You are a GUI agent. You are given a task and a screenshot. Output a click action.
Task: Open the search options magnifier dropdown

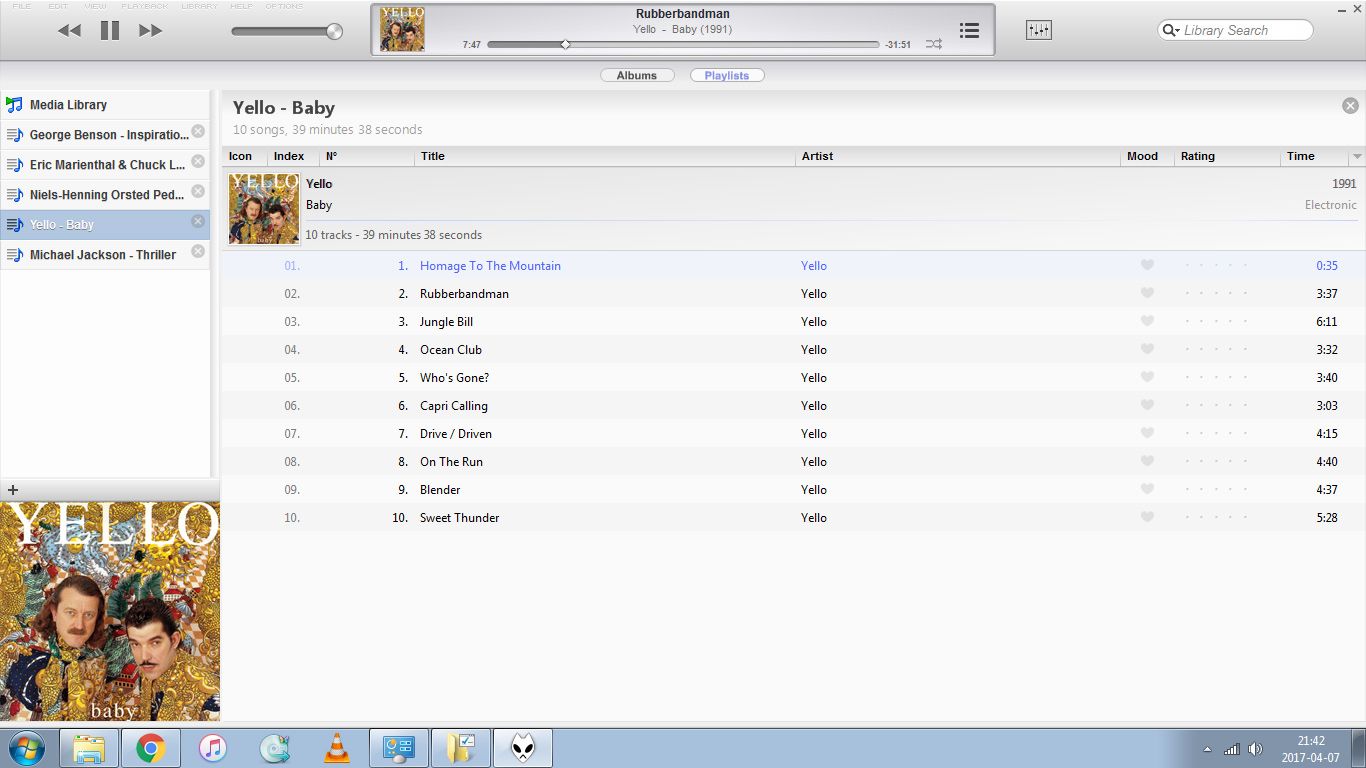[x=1170, y=31]
